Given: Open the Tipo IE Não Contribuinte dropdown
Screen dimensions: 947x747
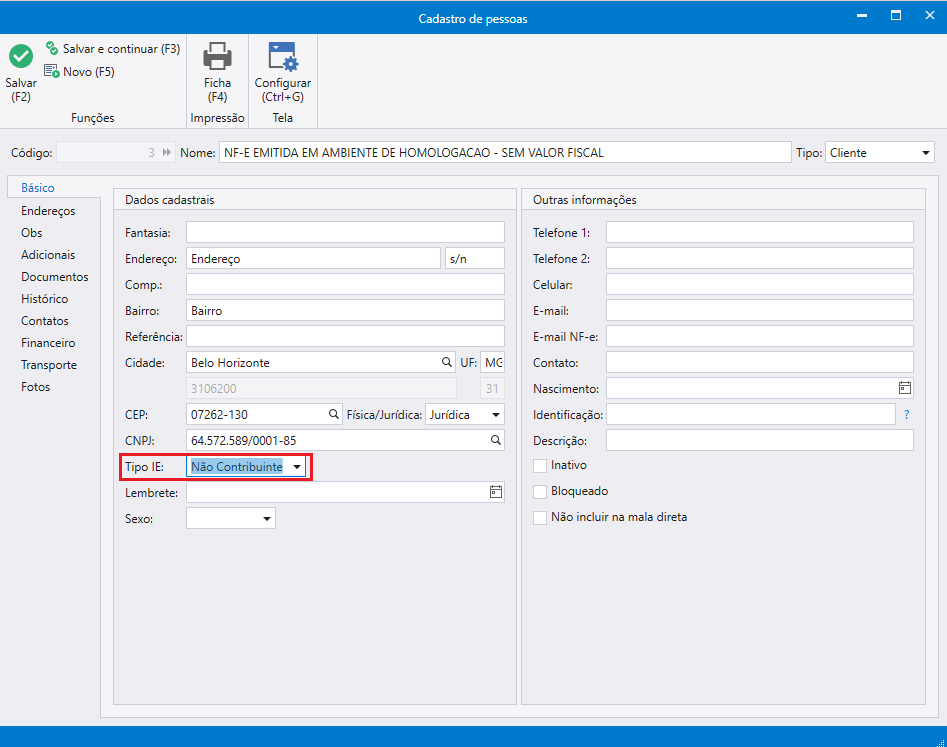Looking at the screenshot, I should 297,467.
